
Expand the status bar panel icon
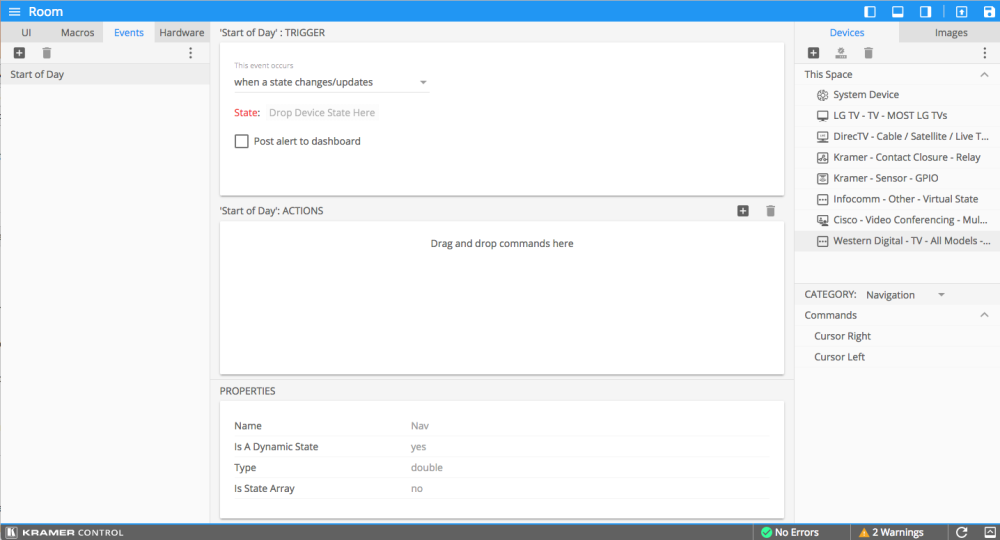(990, 532)
